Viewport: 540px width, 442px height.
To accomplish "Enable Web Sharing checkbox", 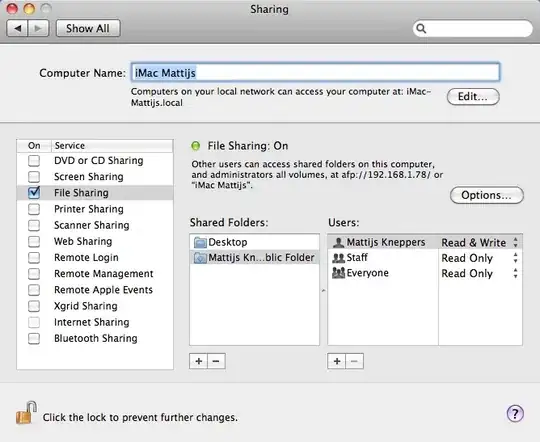I will pyautogui.click(x=34, y=241).
